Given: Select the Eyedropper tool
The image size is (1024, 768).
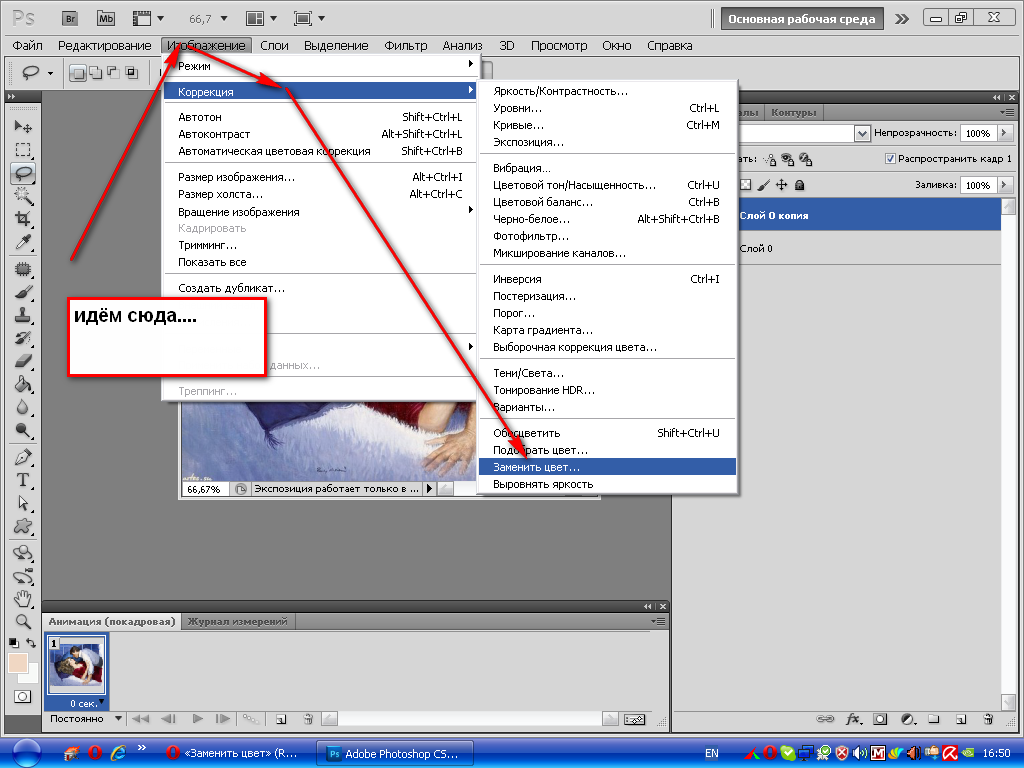Looking at the screenshot, I should (24, 242).
